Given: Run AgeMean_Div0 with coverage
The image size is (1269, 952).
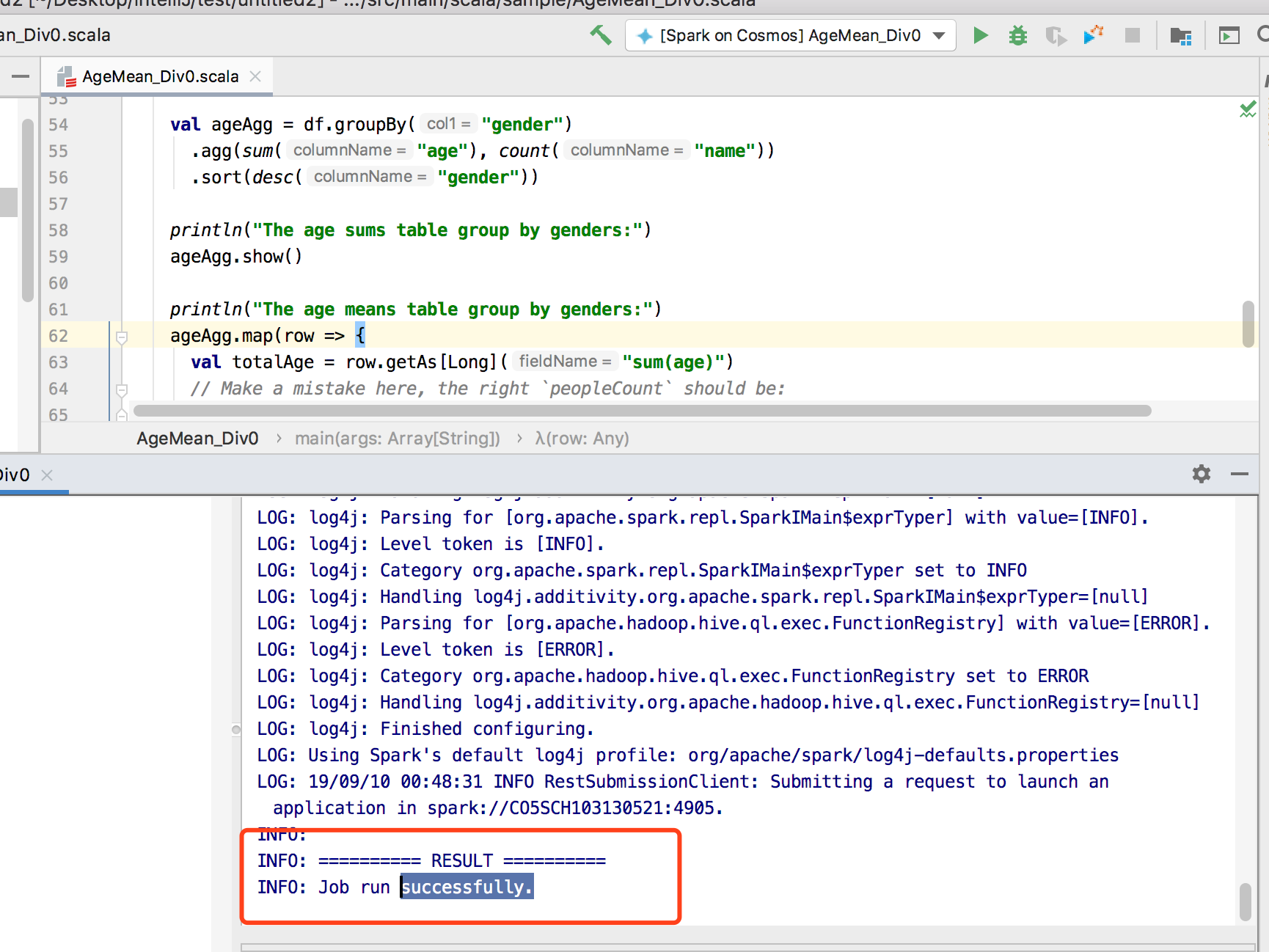Looking at the screenshot, I should pyautogui.click(x=1056, y=34).
